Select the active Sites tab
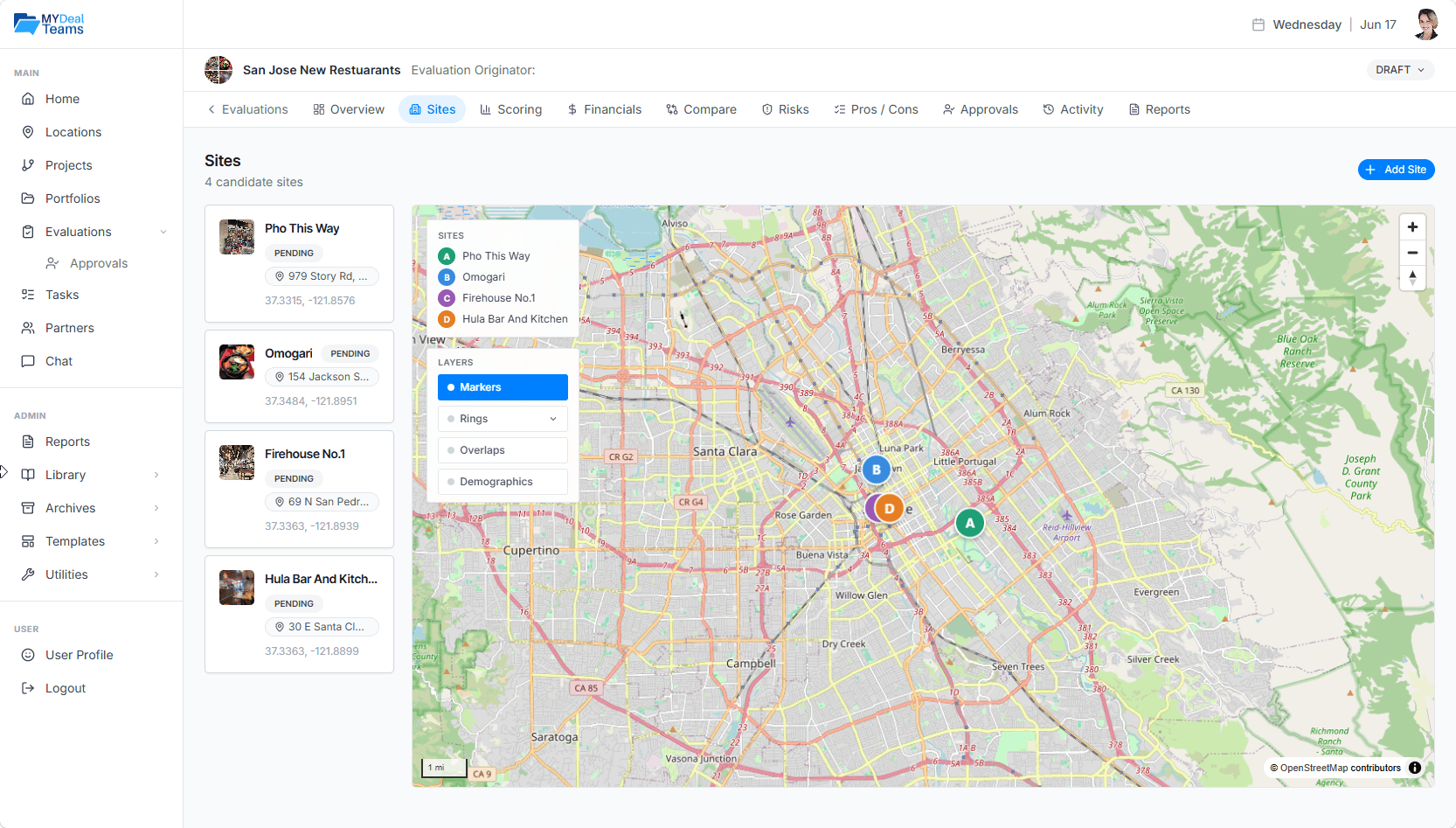The height and width of the screenshot is (828, 1456). click(433, 109)
